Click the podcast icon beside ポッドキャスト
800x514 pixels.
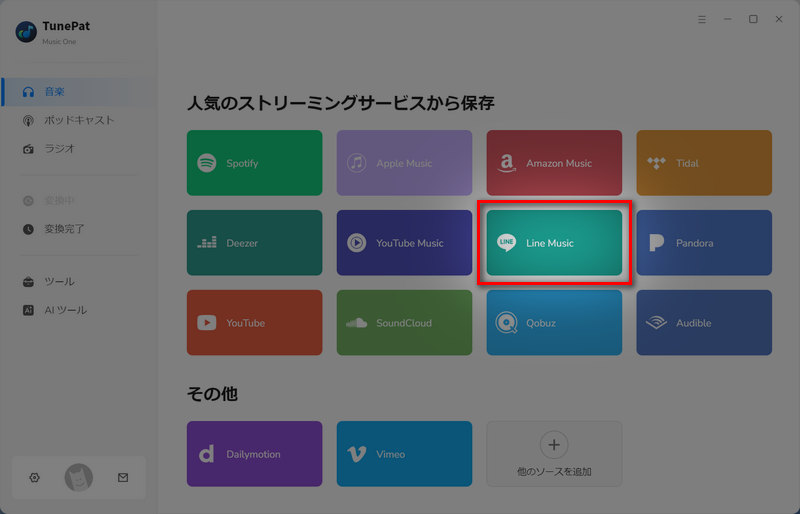tap(29, 120)
